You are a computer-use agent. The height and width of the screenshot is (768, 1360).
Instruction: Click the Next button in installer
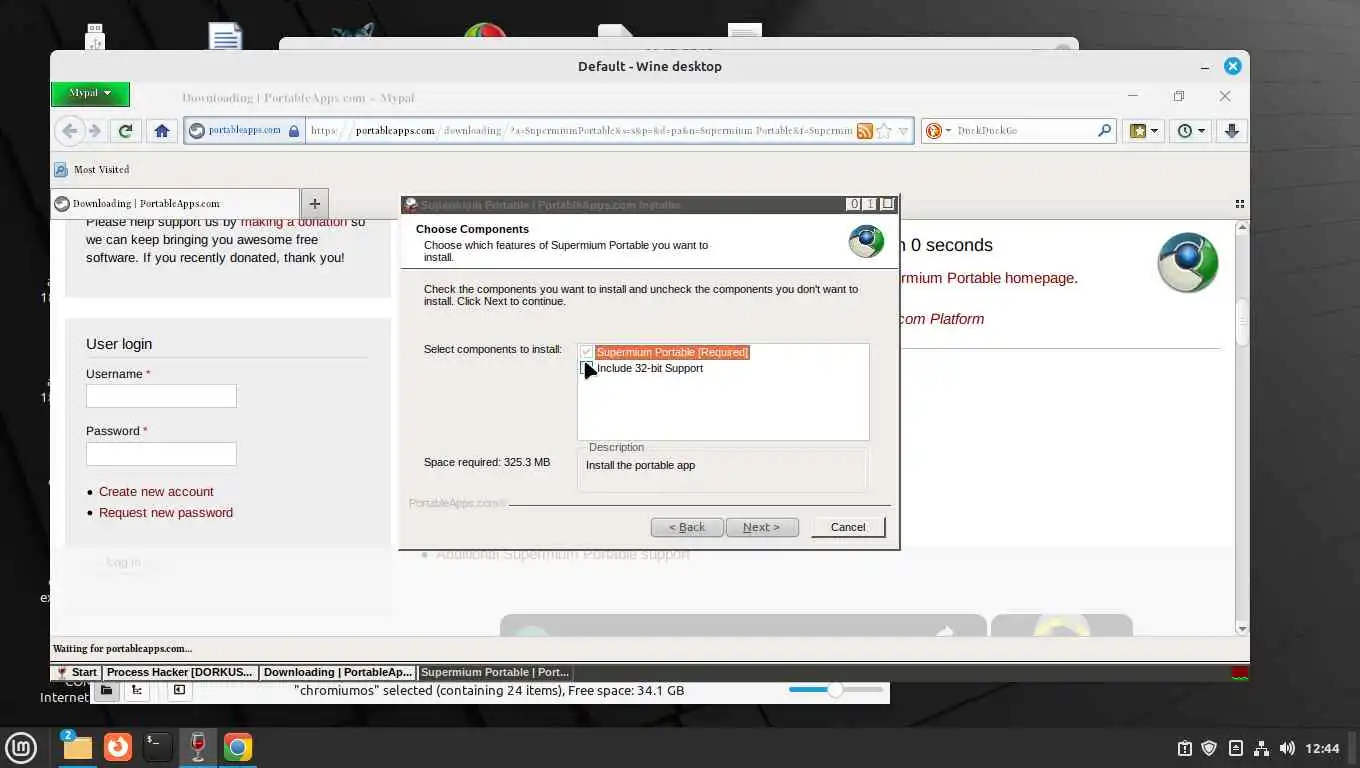761,527
